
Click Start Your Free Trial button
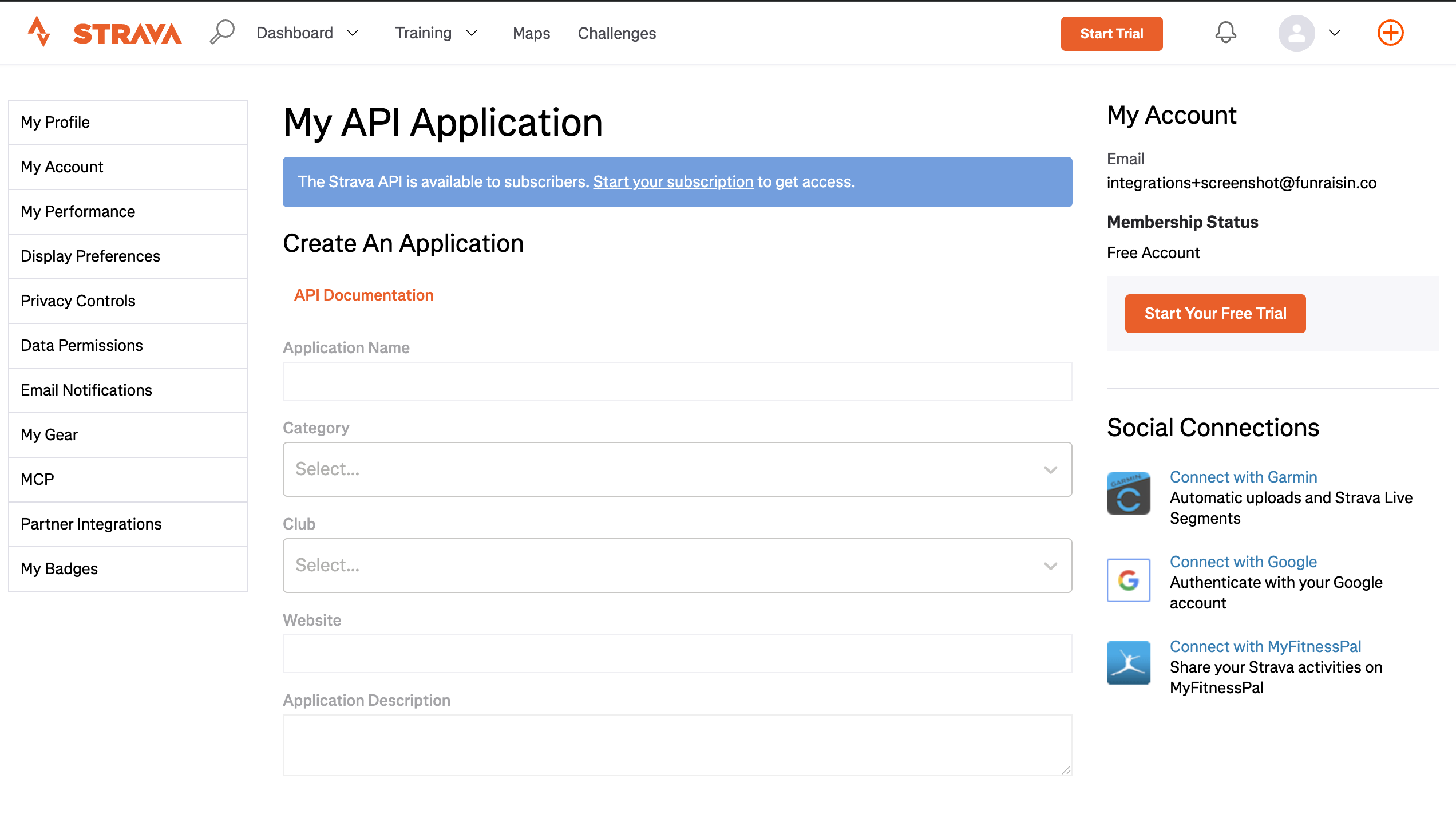[1215, 314]
